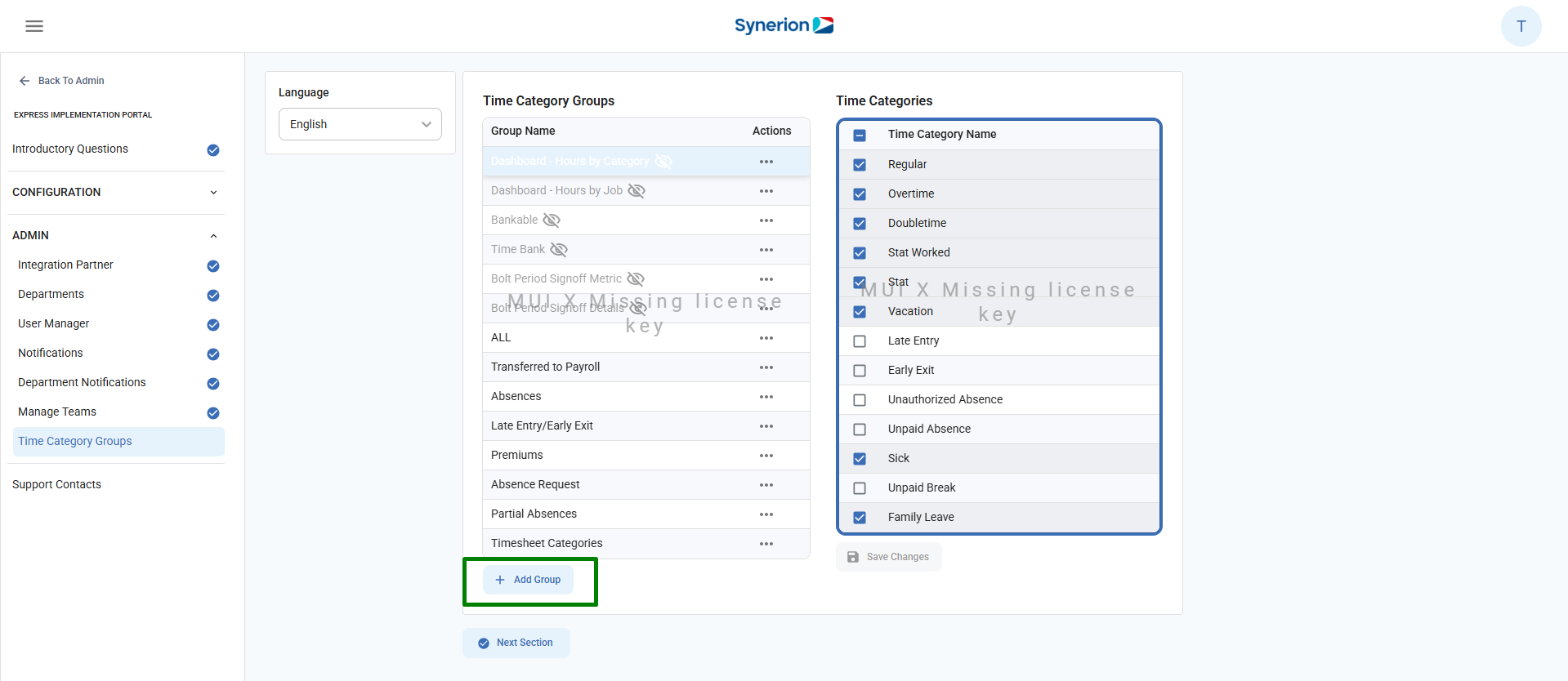Open actions menu for Bolt Period Signoff Metric

click(x=766, y=279)
